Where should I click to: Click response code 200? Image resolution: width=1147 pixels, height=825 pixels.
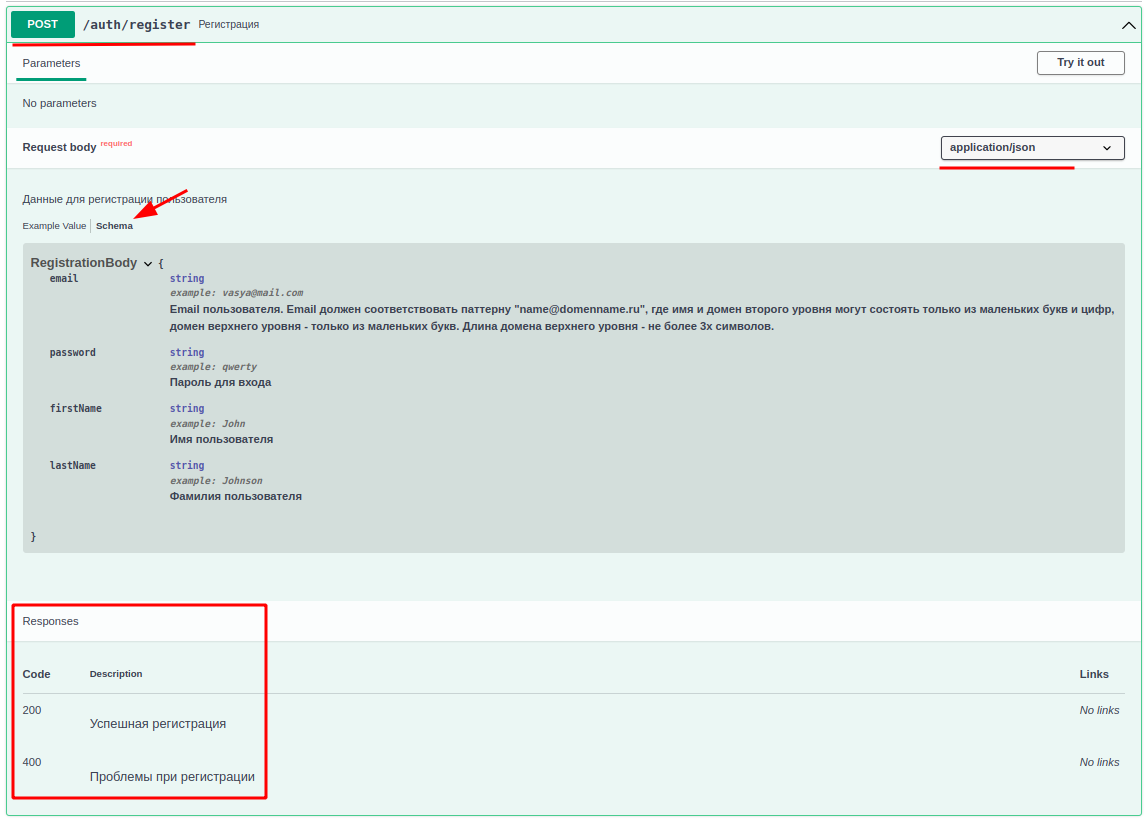(32, 711)
